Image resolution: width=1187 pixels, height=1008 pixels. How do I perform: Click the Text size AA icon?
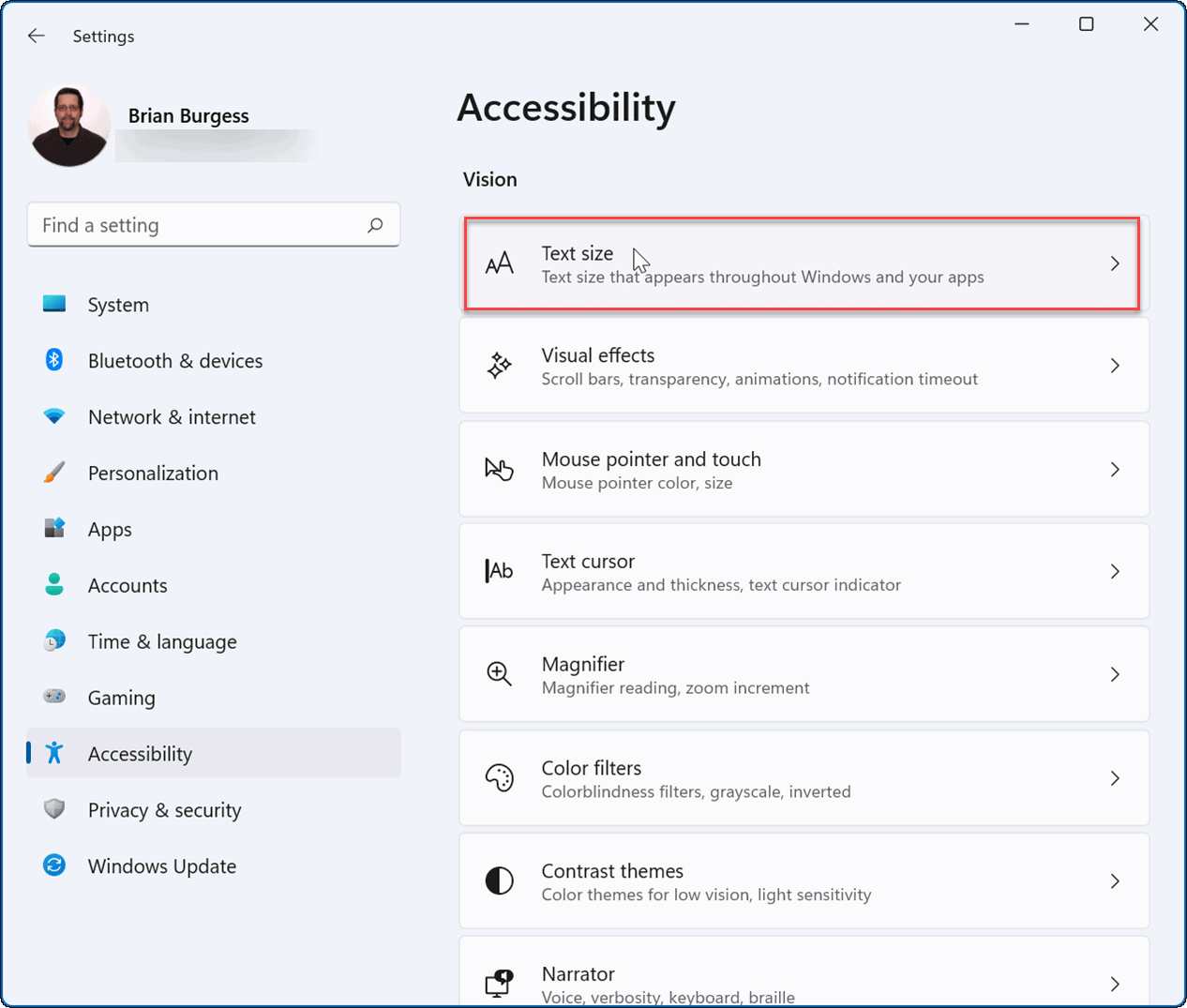pos(500,263)
